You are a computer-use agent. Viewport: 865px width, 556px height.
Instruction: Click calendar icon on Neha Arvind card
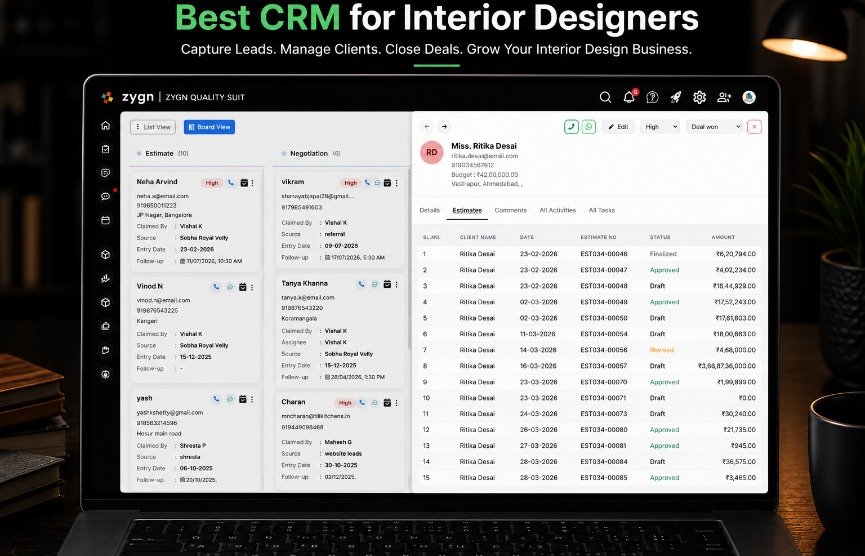244,183
